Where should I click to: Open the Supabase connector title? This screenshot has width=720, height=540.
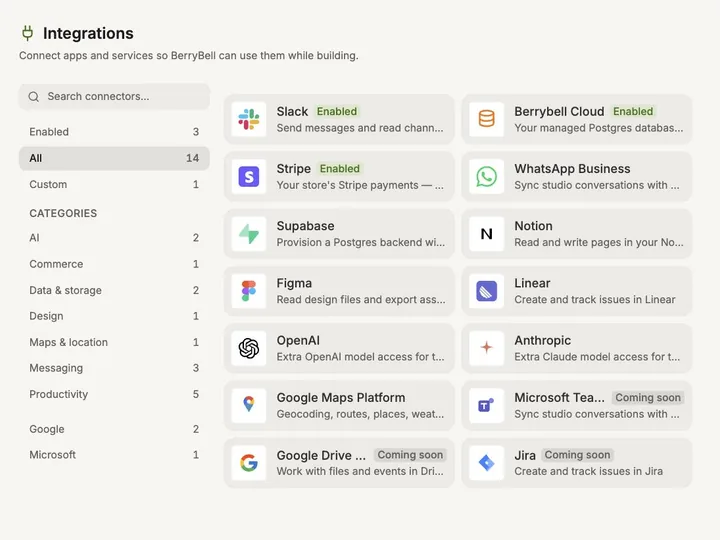305,226
